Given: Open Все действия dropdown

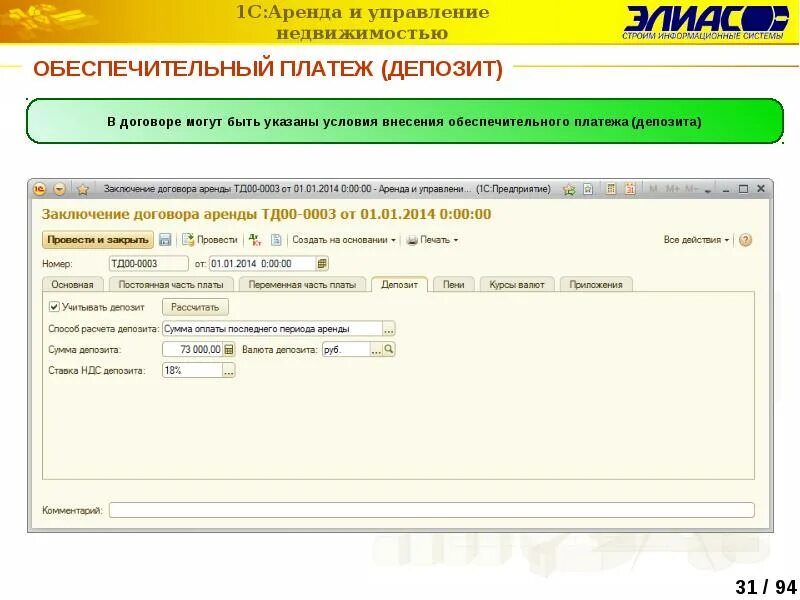Looking at the screenshot, I should [696, 240].
